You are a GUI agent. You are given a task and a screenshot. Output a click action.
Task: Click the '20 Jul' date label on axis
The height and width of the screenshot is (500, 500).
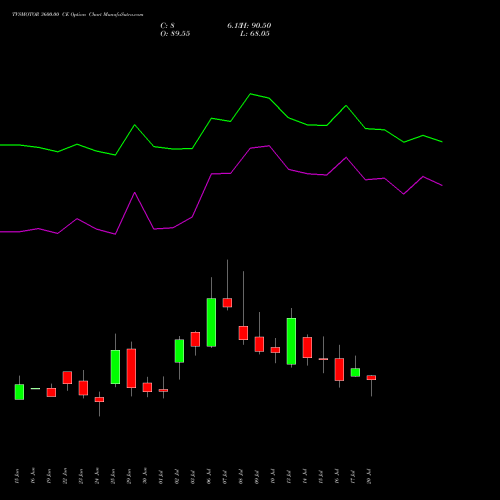369,476
